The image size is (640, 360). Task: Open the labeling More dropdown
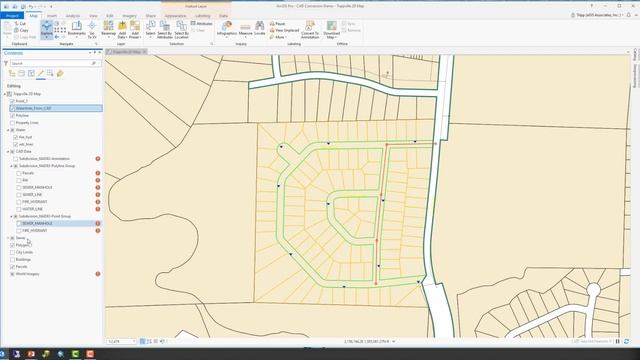(x=277, y=37)
